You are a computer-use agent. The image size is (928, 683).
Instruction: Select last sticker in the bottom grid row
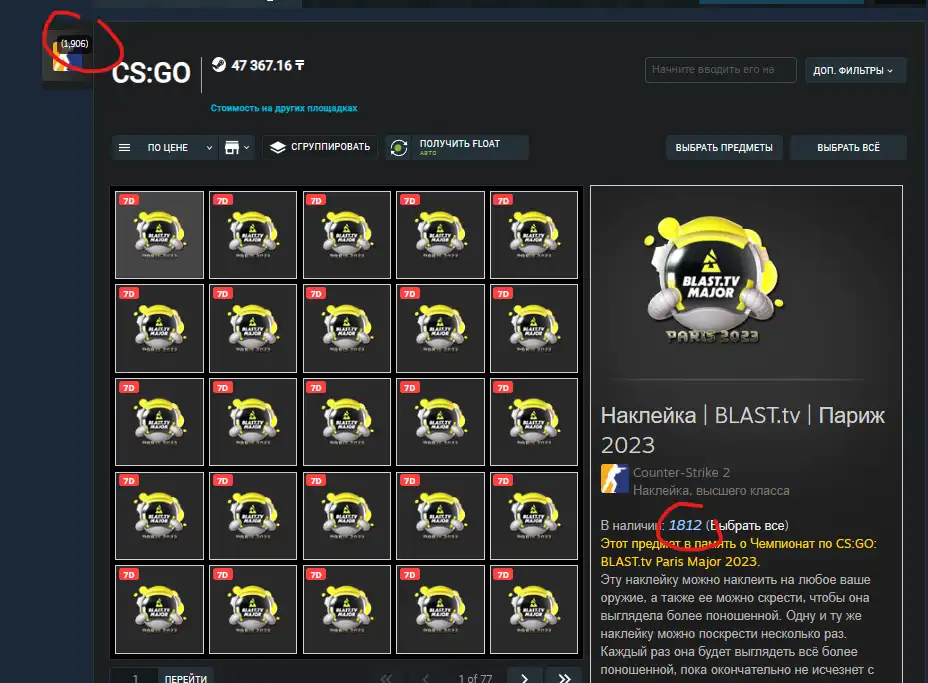point(534,610)
